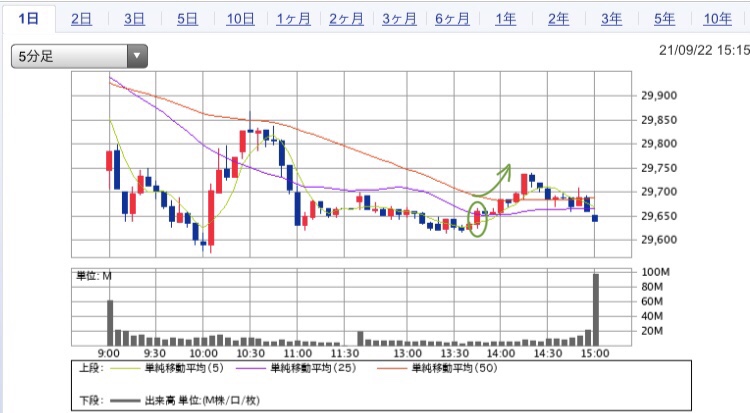Screen dimensions: 750x413
Task: Click the 9:00 time axis label
Action: click(109, 354)
